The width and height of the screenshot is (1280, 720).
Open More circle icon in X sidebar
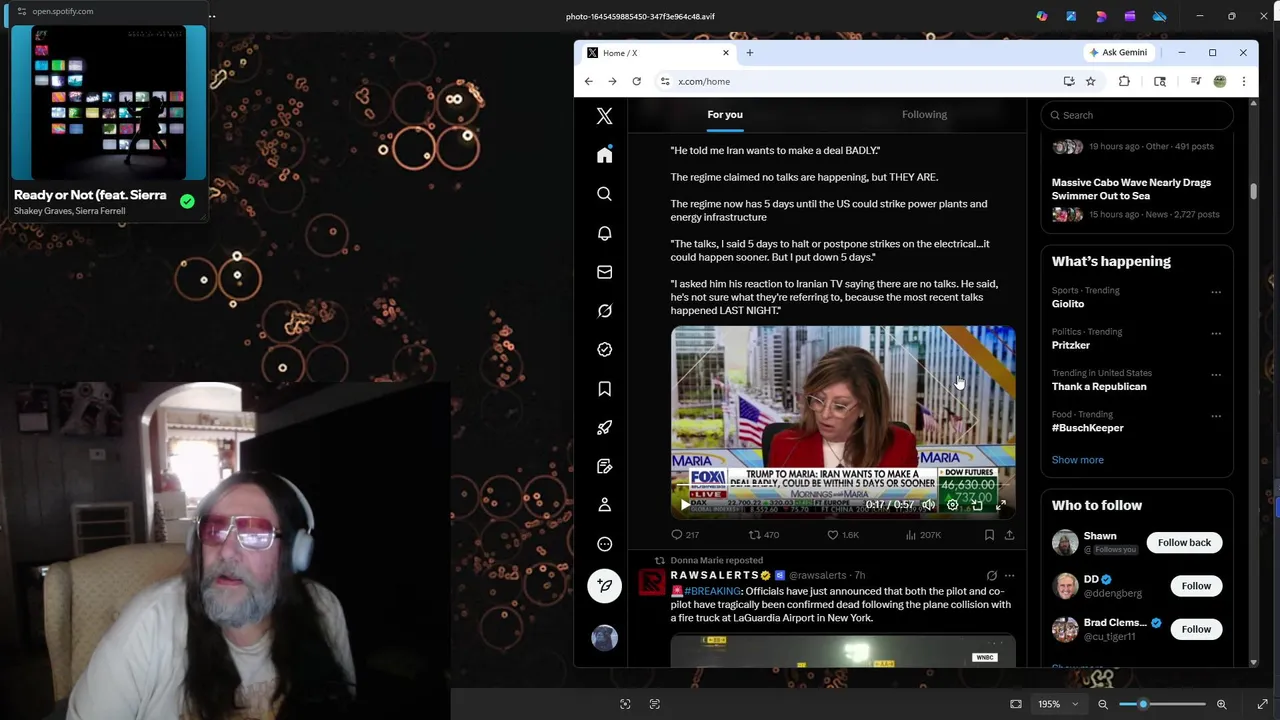pos(604,544)
